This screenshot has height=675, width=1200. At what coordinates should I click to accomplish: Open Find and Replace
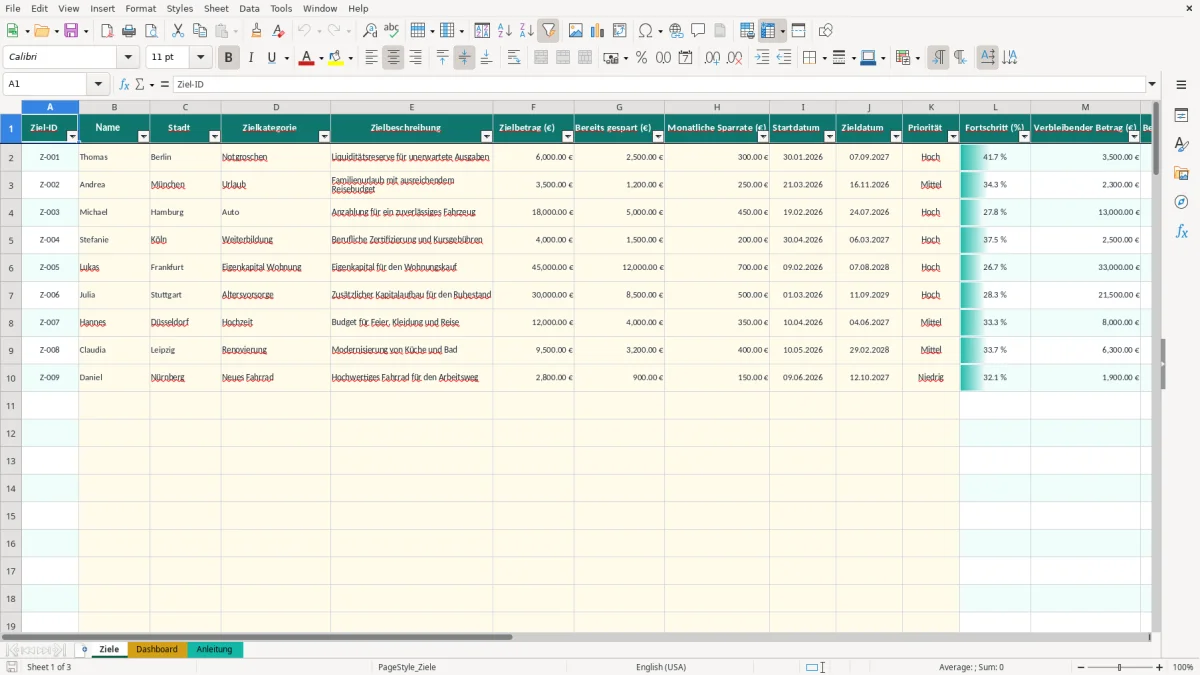370,31
